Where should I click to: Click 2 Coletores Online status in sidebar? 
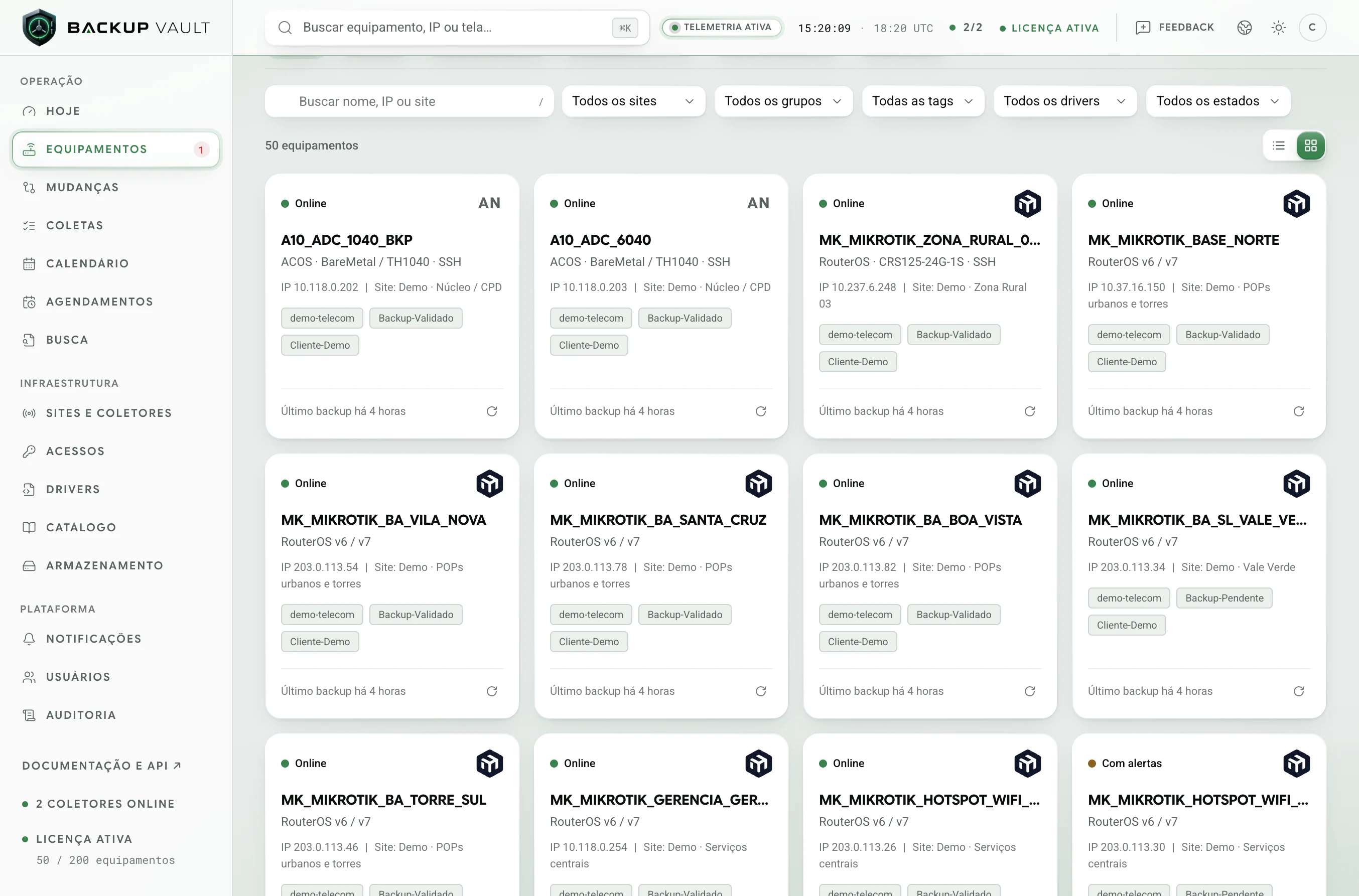98,804
